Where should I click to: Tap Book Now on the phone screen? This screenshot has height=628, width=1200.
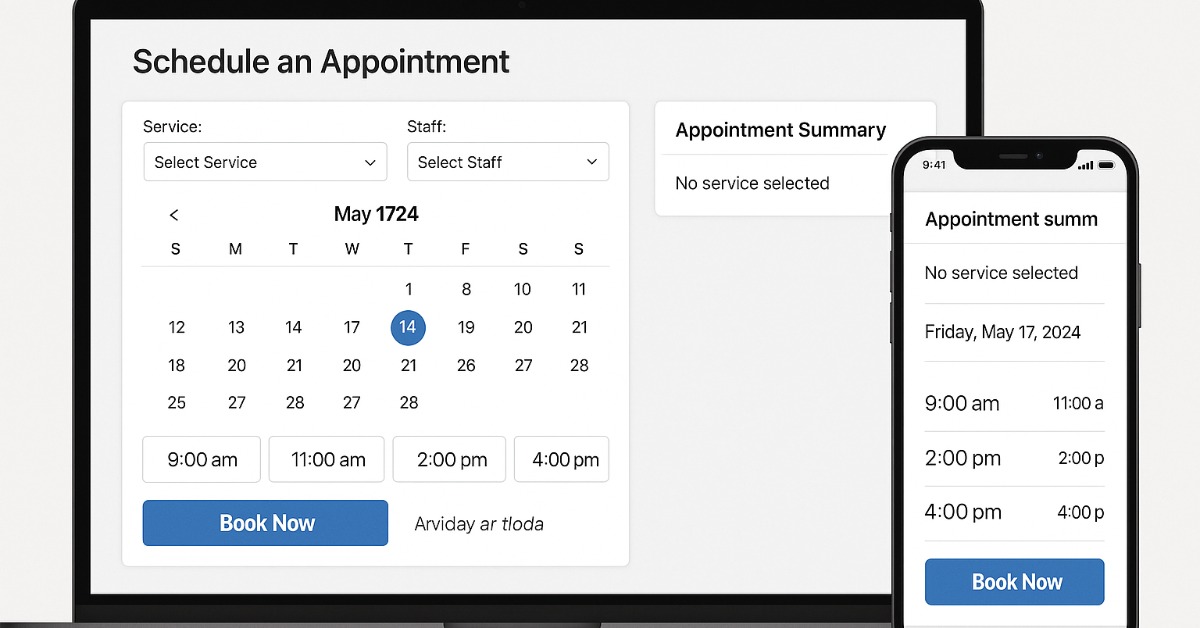(x=1015, y=582)
